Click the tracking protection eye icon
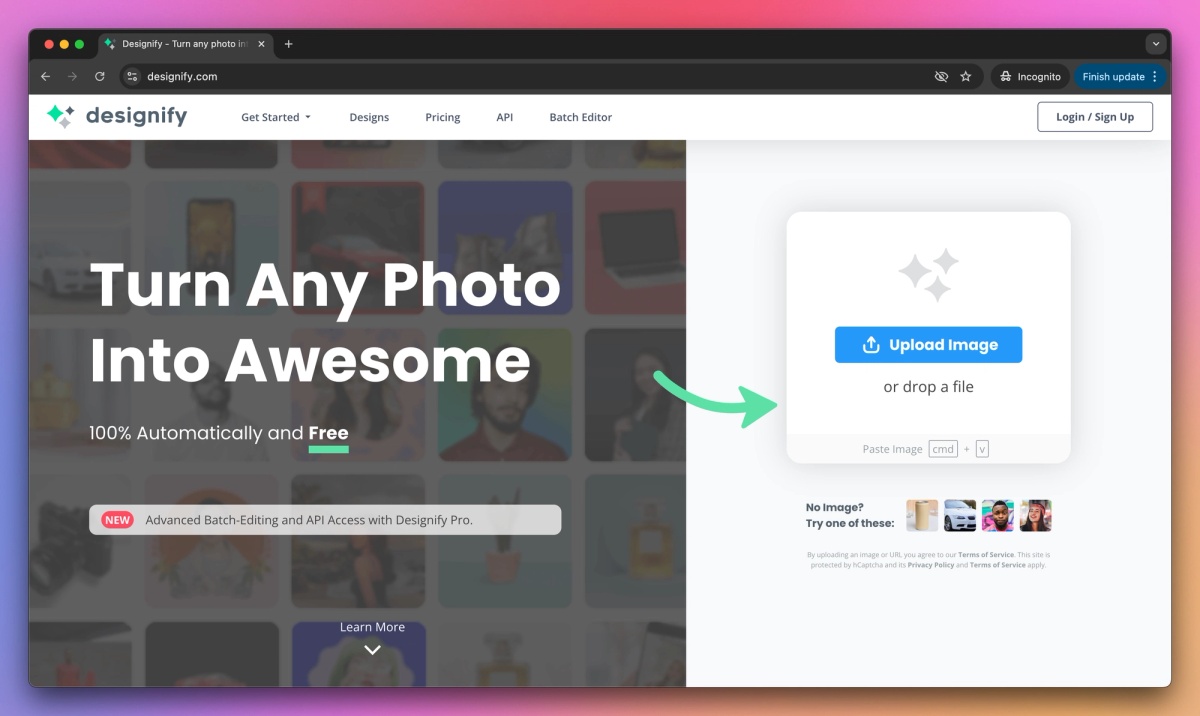Image resolution: width=1200 pixels, height=716 pixels. [941, 76]
